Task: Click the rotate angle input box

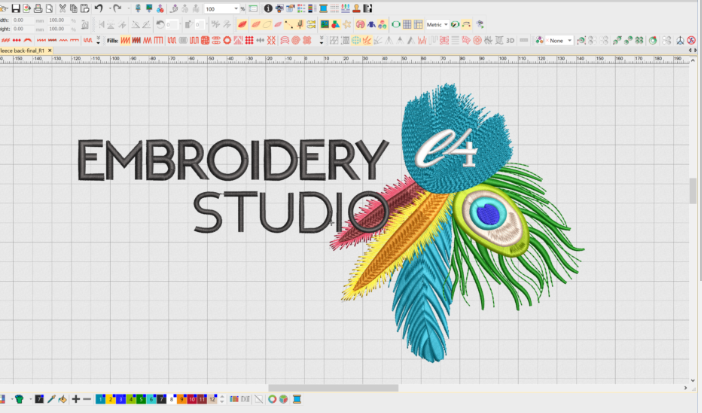Action: point(172,25)
